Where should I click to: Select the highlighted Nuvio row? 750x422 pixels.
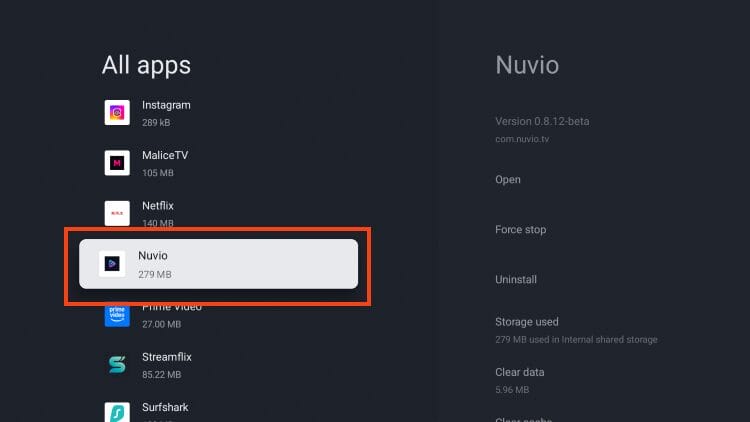coord(218,264)
